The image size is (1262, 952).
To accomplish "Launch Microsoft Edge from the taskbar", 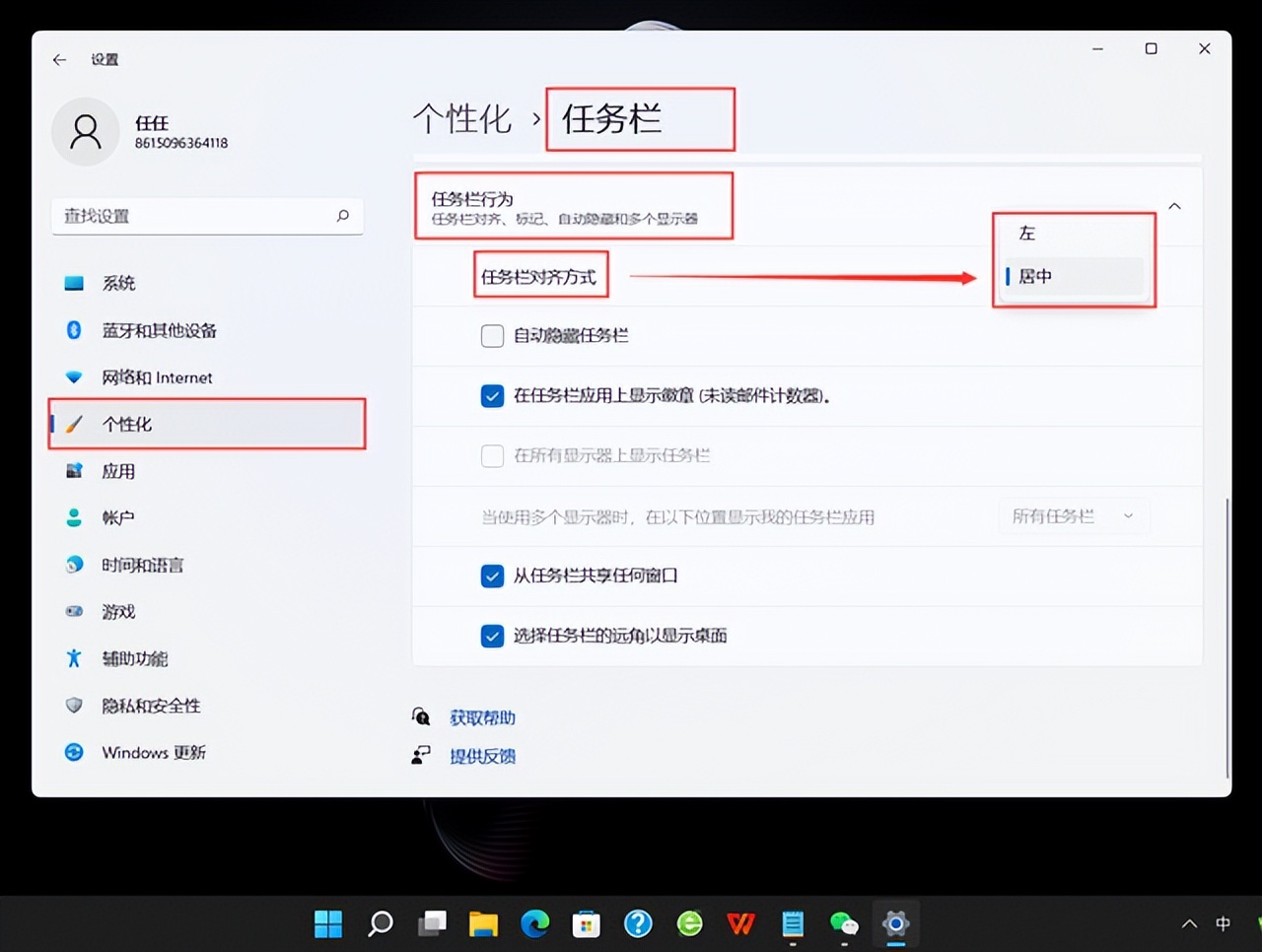I will (x=534, y=923).
